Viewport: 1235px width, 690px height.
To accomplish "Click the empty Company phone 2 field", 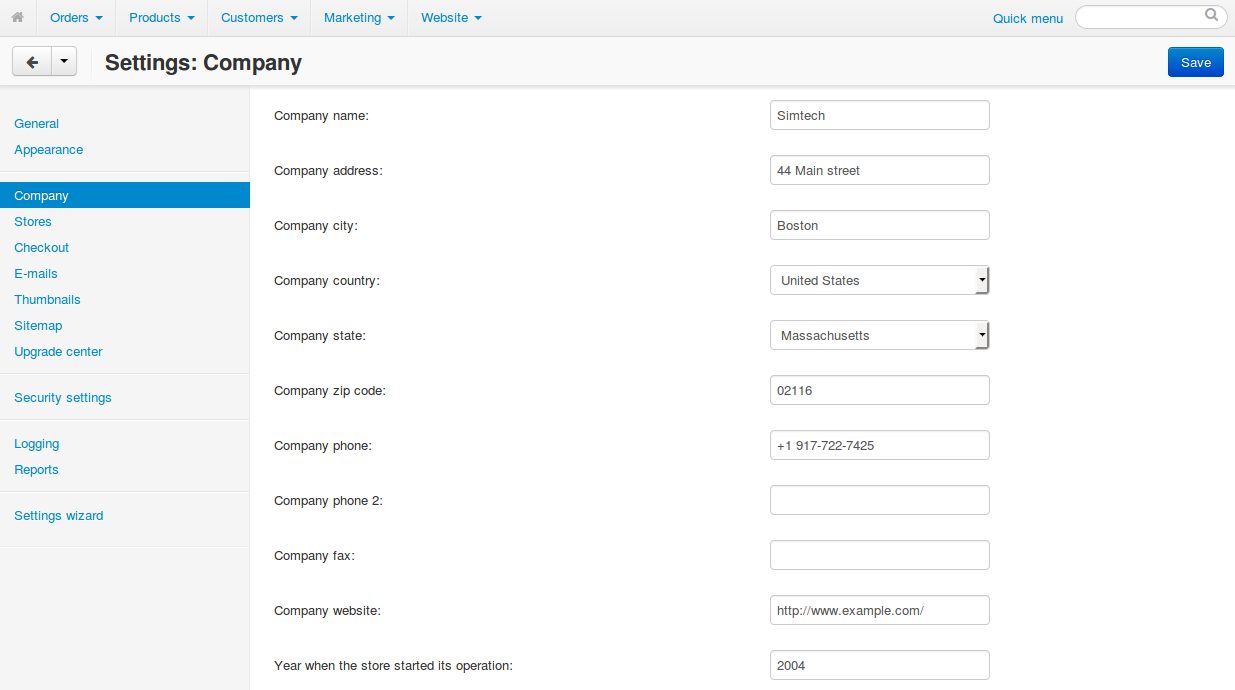I will click(880, 500).
